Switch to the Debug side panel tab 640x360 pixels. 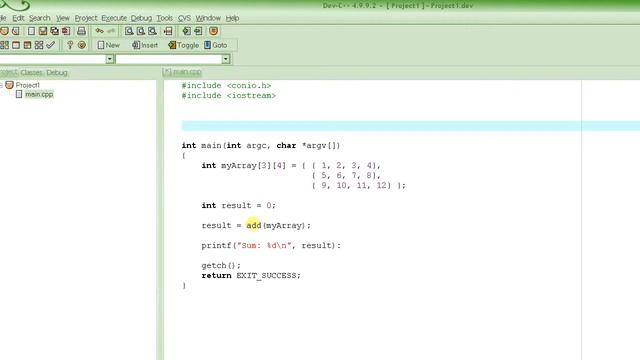[57, 72]
